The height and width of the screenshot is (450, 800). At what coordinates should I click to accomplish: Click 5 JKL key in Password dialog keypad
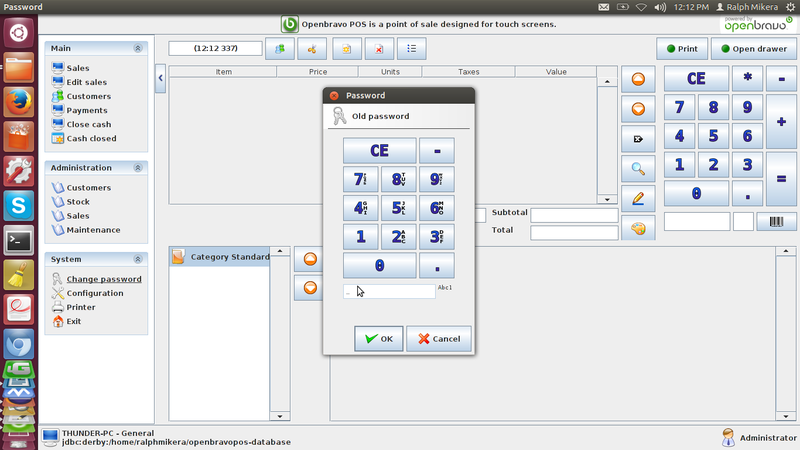(398, 208)
